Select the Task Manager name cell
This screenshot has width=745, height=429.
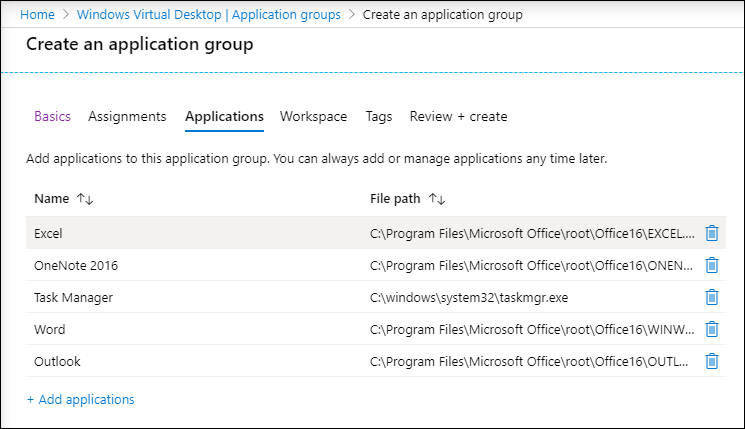click(73, 297)
